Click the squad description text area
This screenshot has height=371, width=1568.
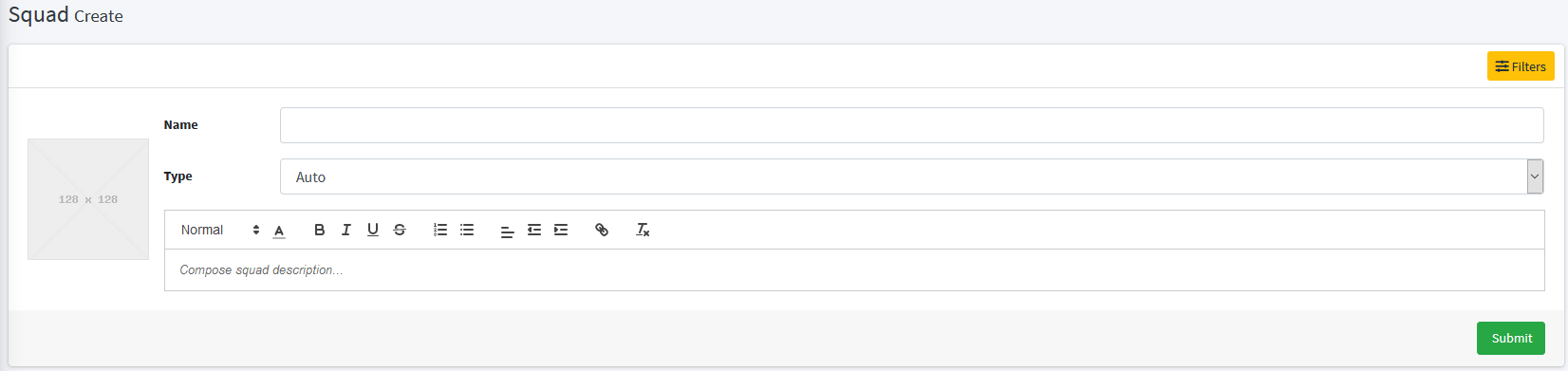click(x=854, y=270)
